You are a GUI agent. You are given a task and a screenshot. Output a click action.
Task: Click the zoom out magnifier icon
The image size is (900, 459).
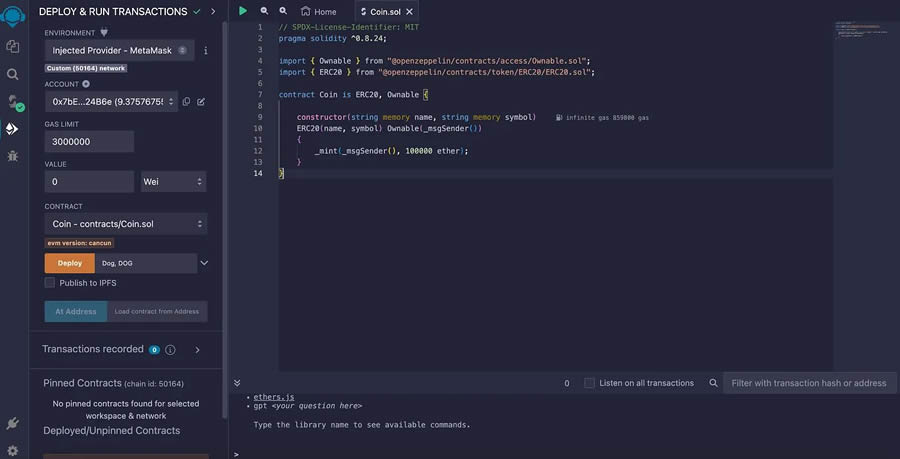click(264, 11)
